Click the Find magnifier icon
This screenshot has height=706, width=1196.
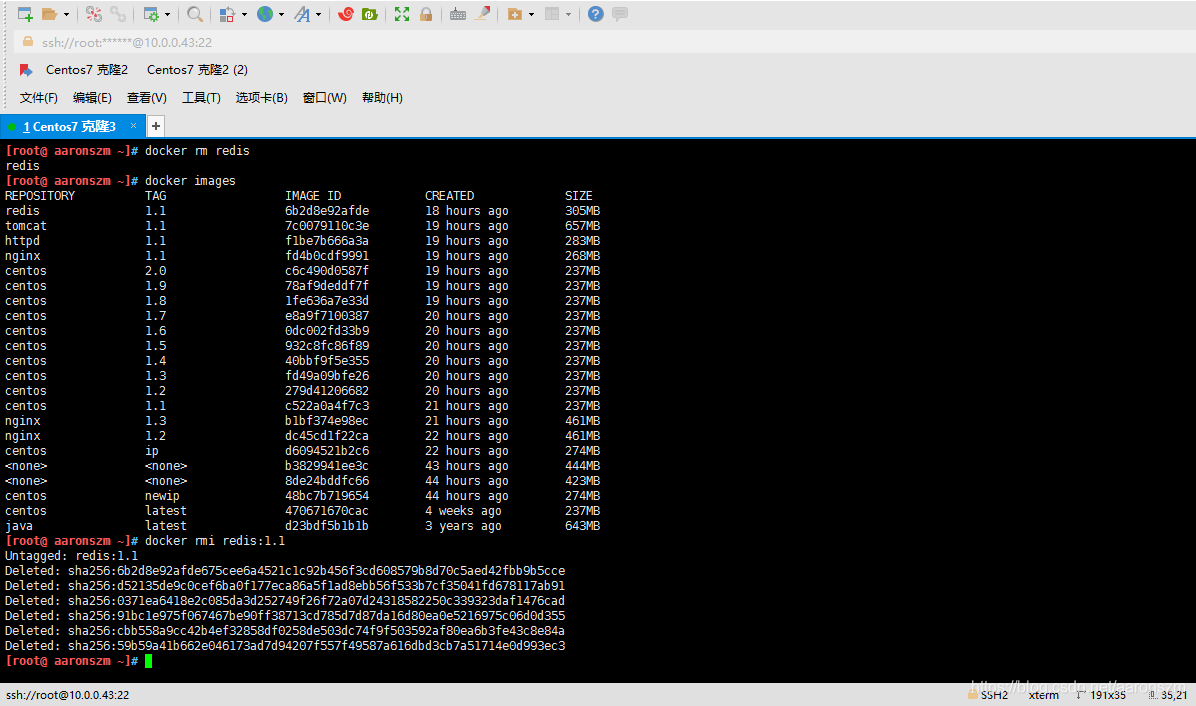pos(195,14)
